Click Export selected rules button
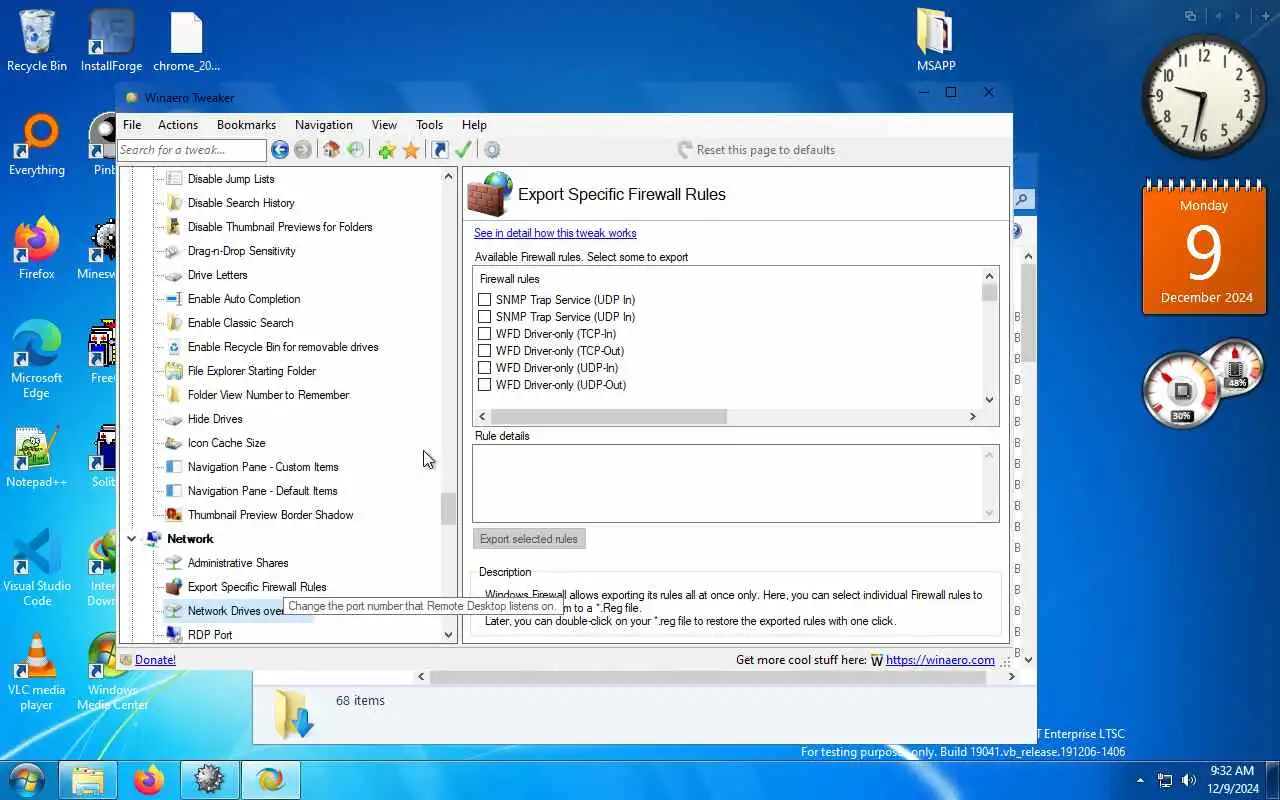Viewport: 1280px width, 800px height. 529,539
